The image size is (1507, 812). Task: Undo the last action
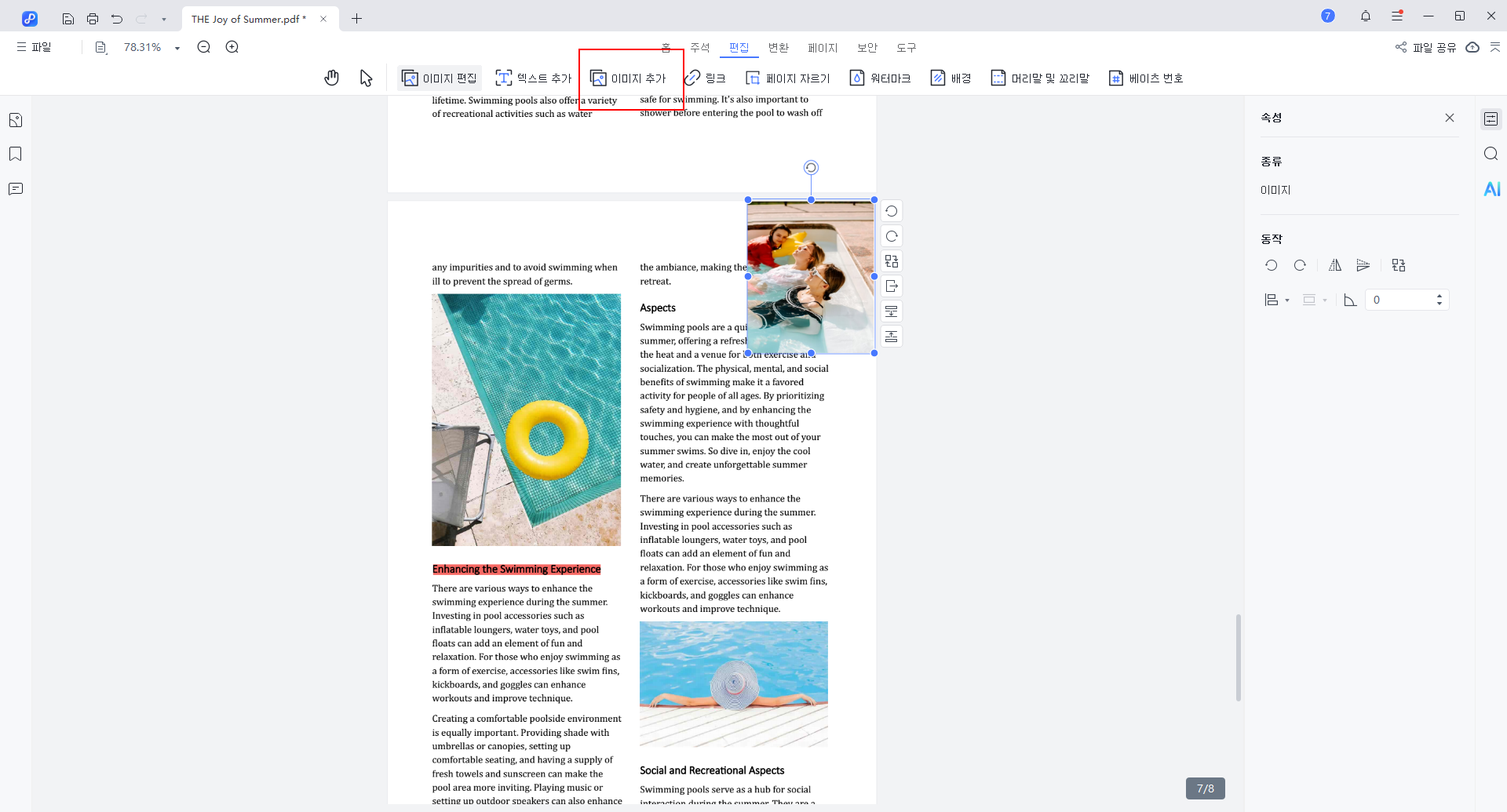(x=117, y=18)
